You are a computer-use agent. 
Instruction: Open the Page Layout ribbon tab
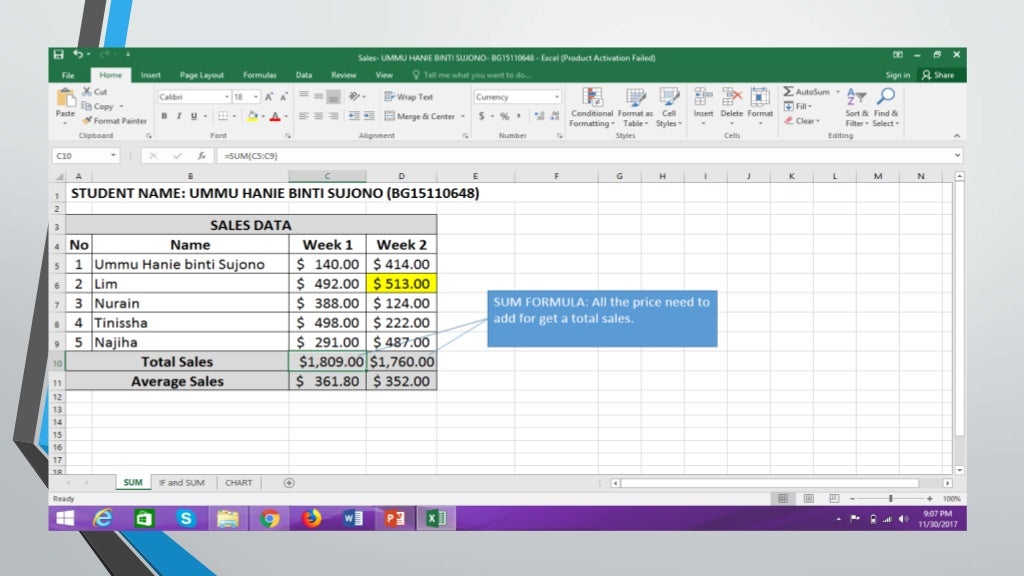202,75
